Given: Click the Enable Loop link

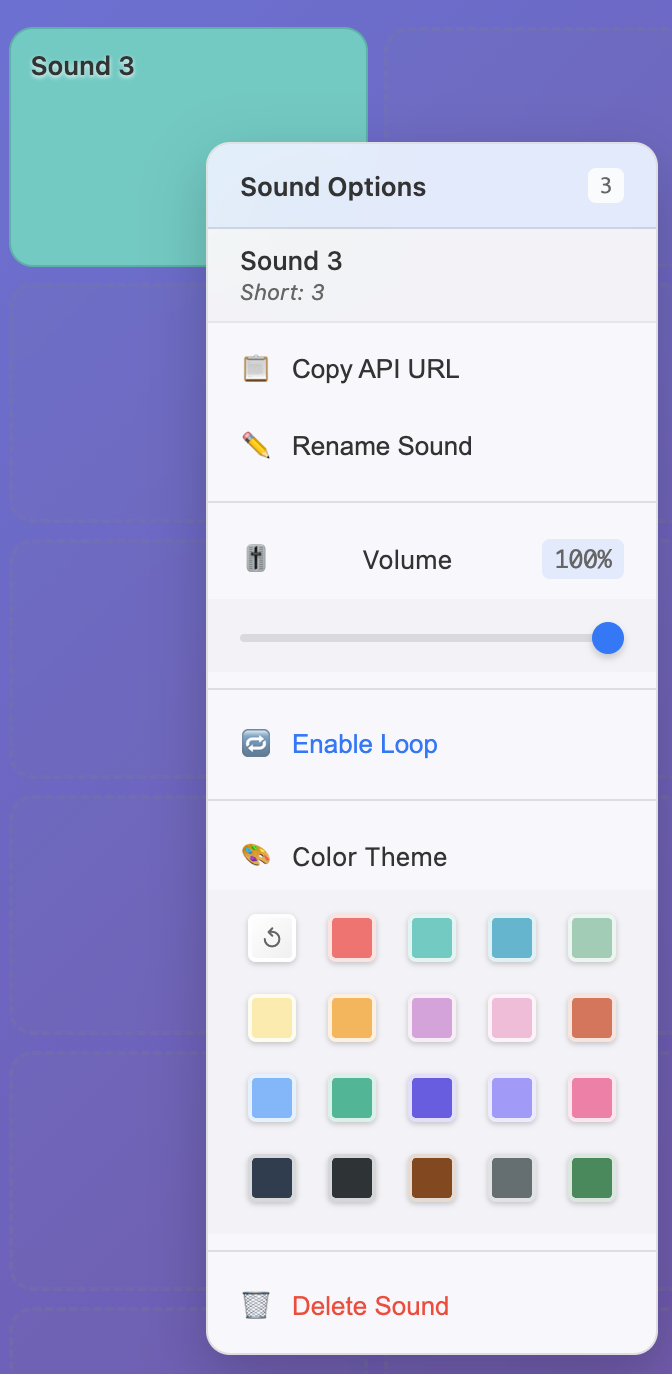Looking at the screenshot, I should (364, 743).
